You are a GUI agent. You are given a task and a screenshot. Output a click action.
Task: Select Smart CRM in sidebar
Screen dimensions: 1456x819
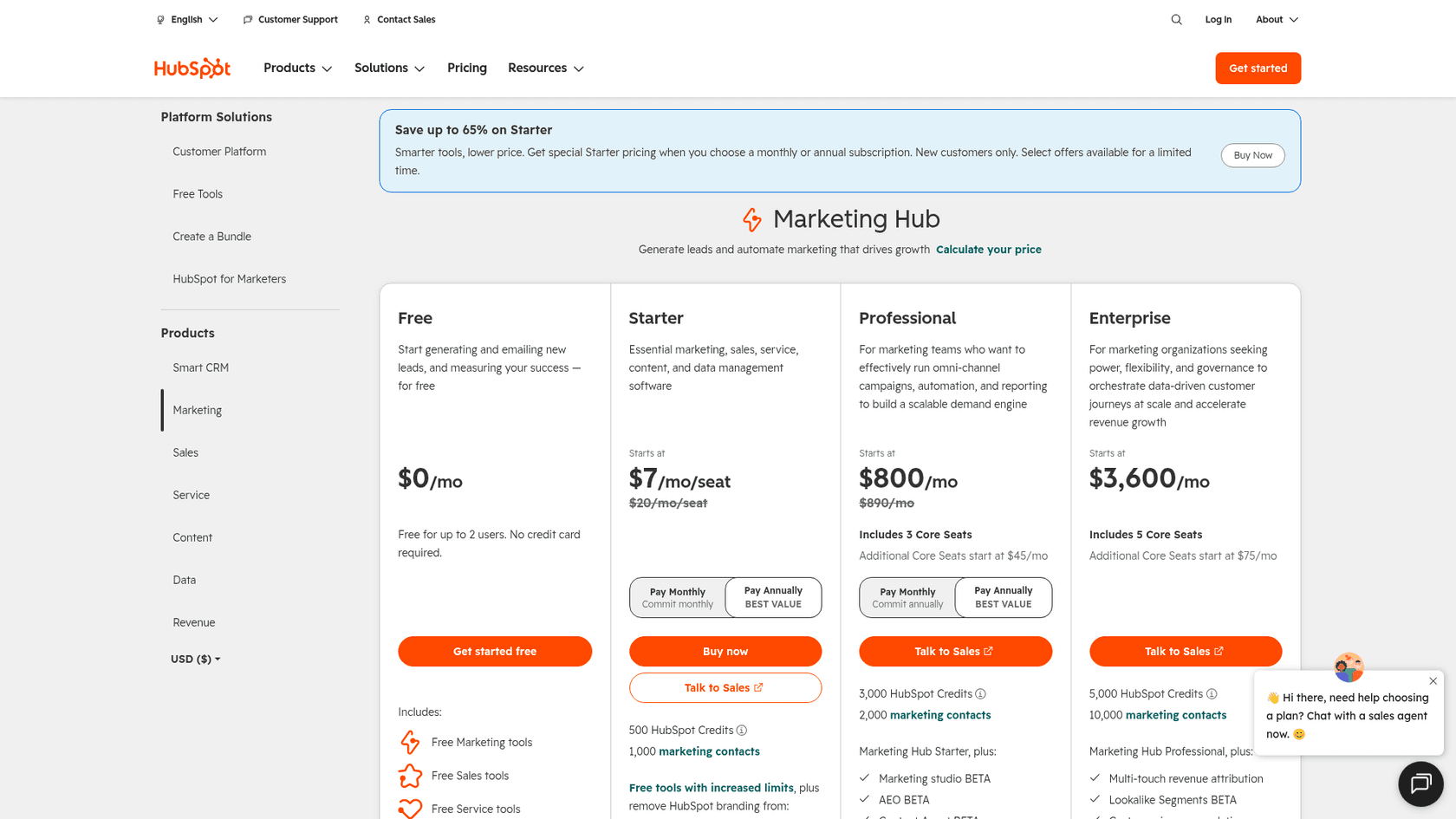[201, 367]
